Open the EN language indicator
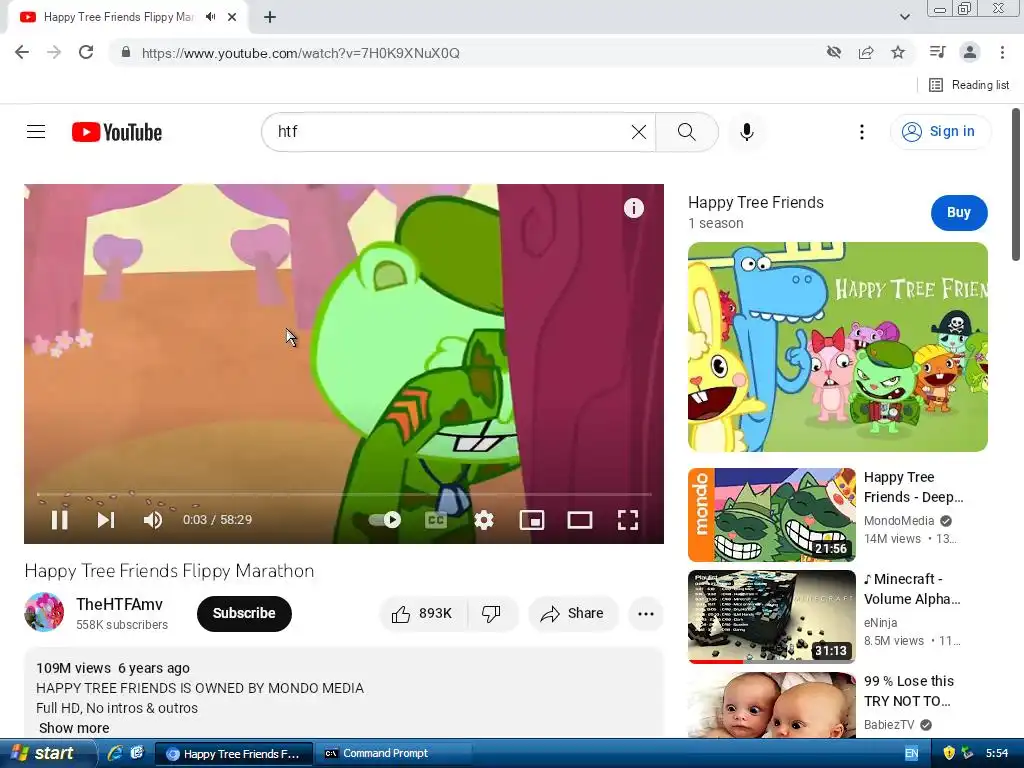This screenshot has height=768, width=1024. 911,753
